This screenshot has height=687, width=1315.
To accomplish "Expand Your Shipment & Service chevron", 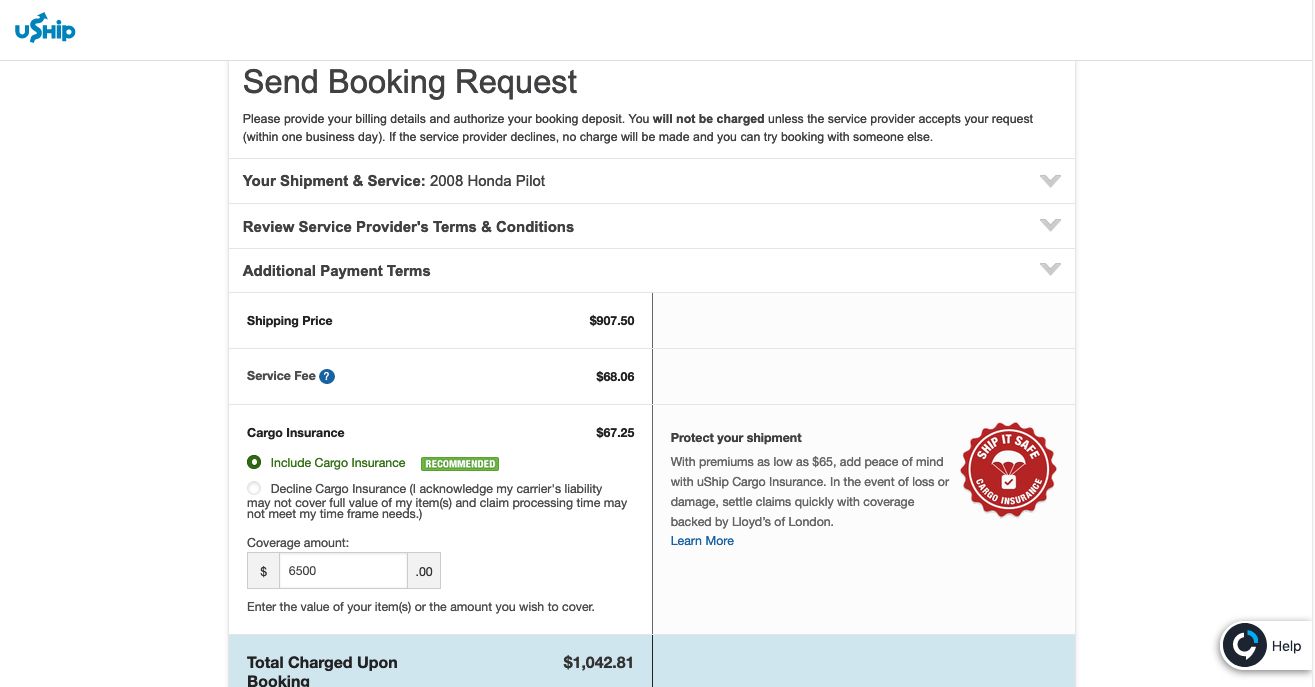I will click(1050, 181).
